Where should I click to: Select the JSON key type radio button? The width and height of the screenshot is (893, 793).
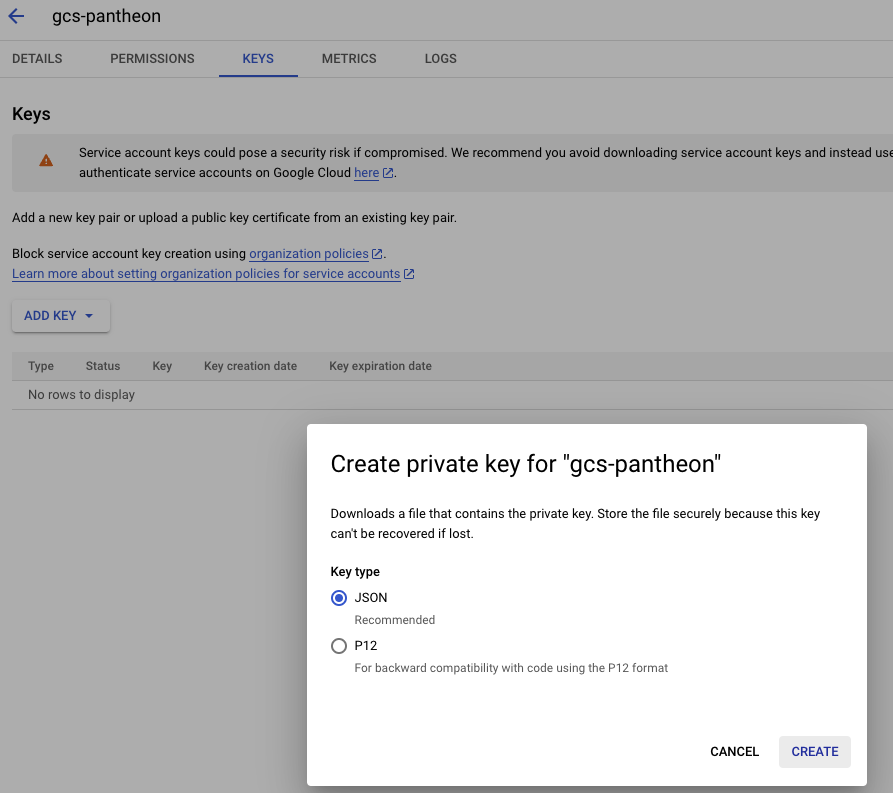[339, 598]
